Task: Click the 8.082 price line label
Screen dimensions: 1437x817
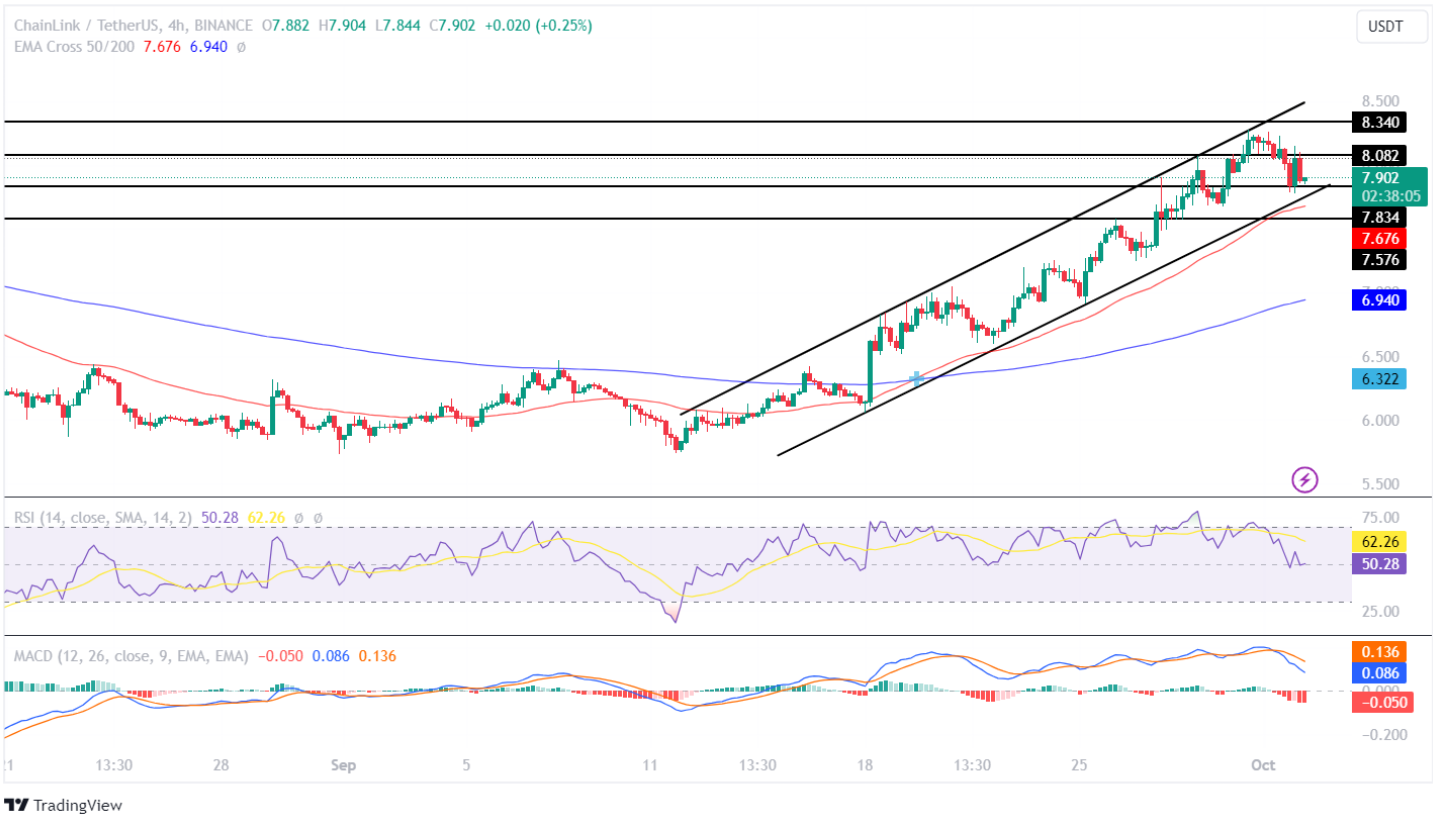Action: (x=1379, y=155)
